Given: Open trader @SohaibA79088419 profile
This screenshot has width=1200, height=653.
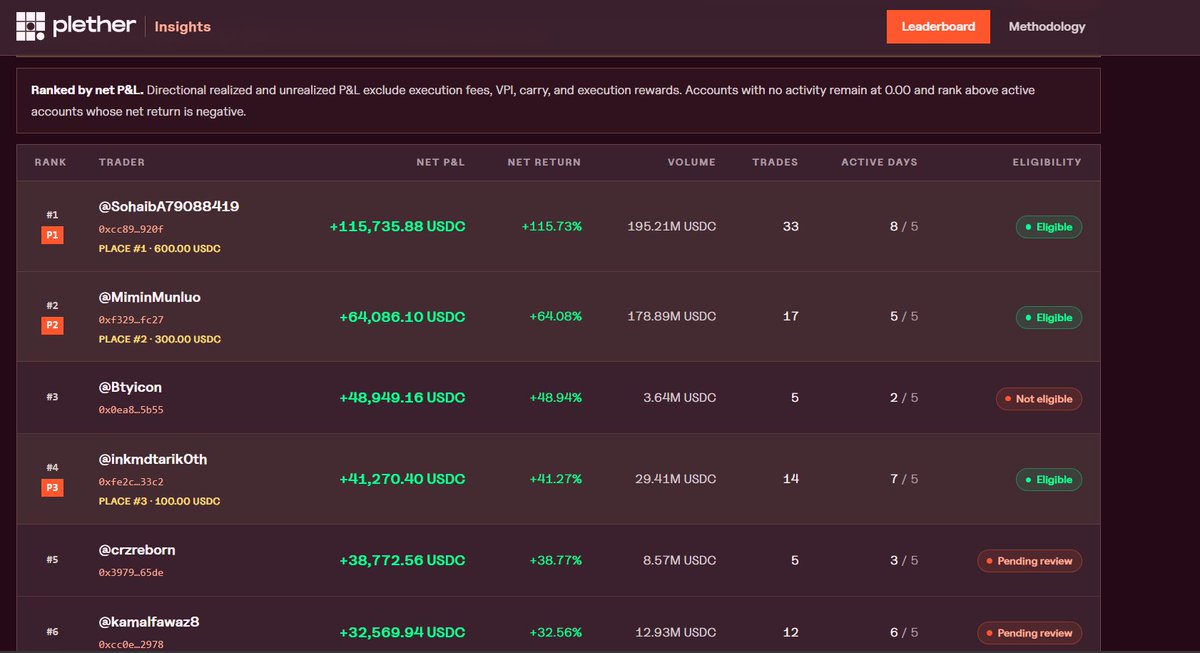Looking at the screenshot, I should click(168, 207).
